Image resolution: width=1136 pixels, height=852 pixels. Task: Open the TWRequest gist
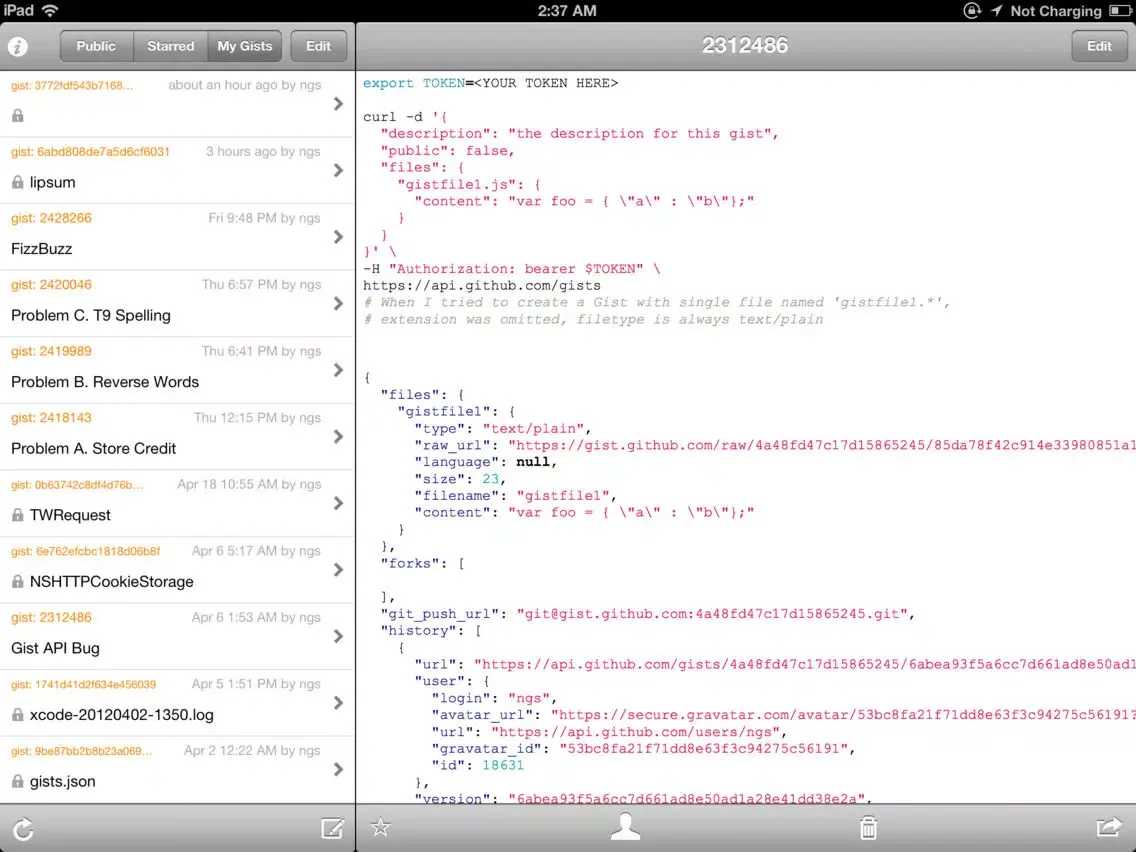pos(177,504)
